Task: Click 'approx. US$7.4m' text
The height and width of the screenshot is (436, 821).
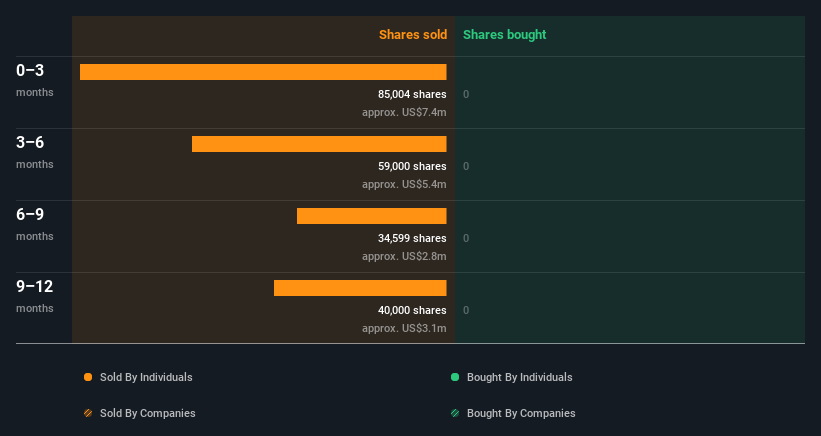Action: (x=404, y=112)
